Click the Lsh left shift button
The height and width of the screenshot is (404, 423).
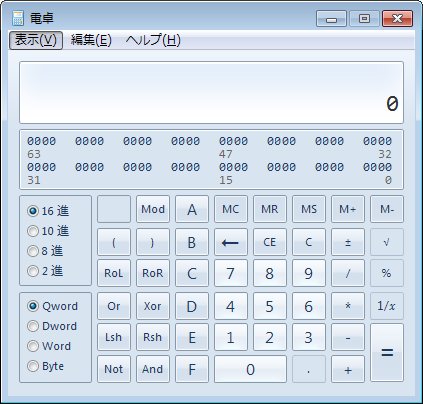(114, 337)
